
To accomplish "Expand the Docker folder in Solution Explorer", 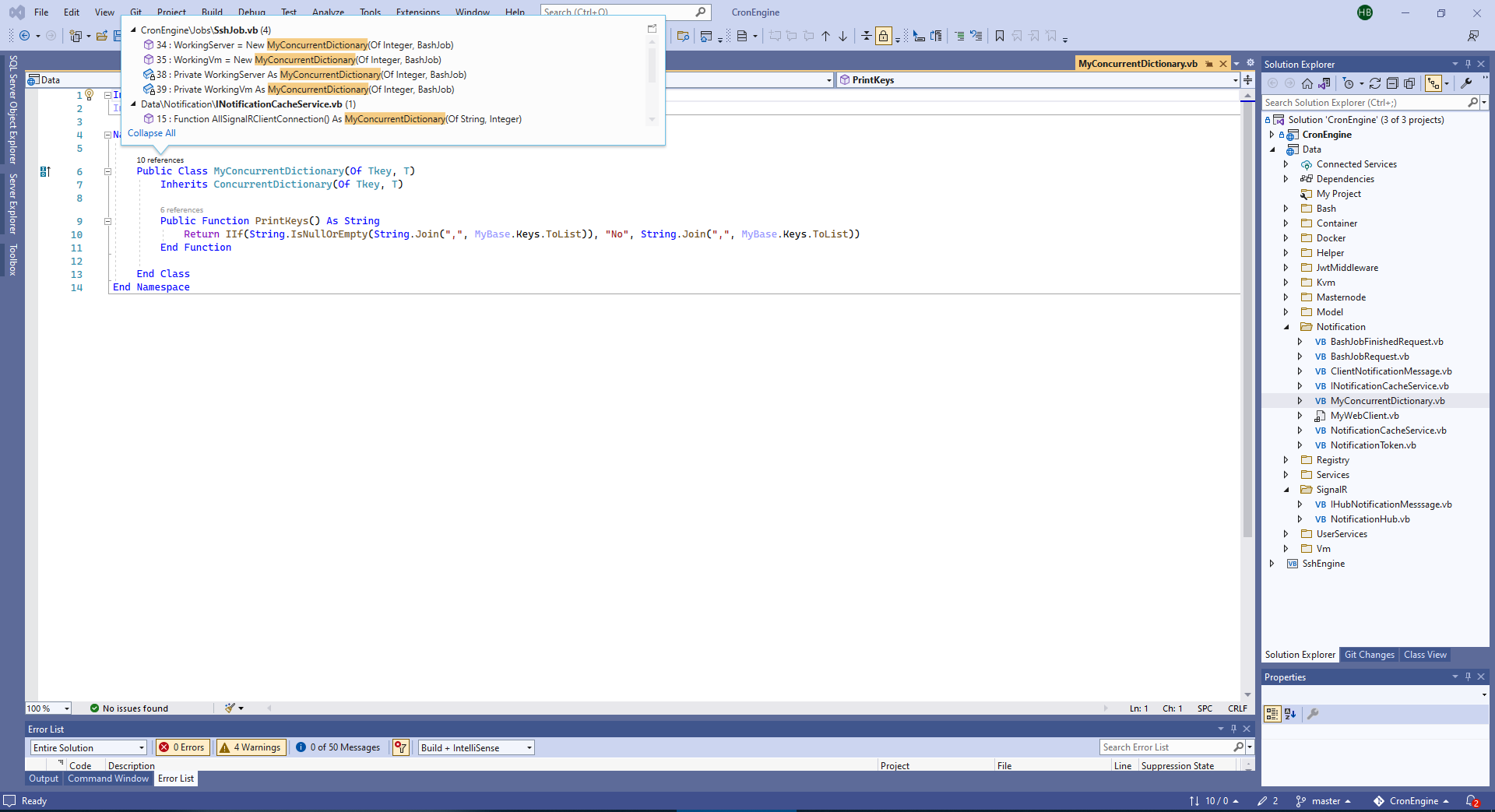I will tap(1286, 238).
